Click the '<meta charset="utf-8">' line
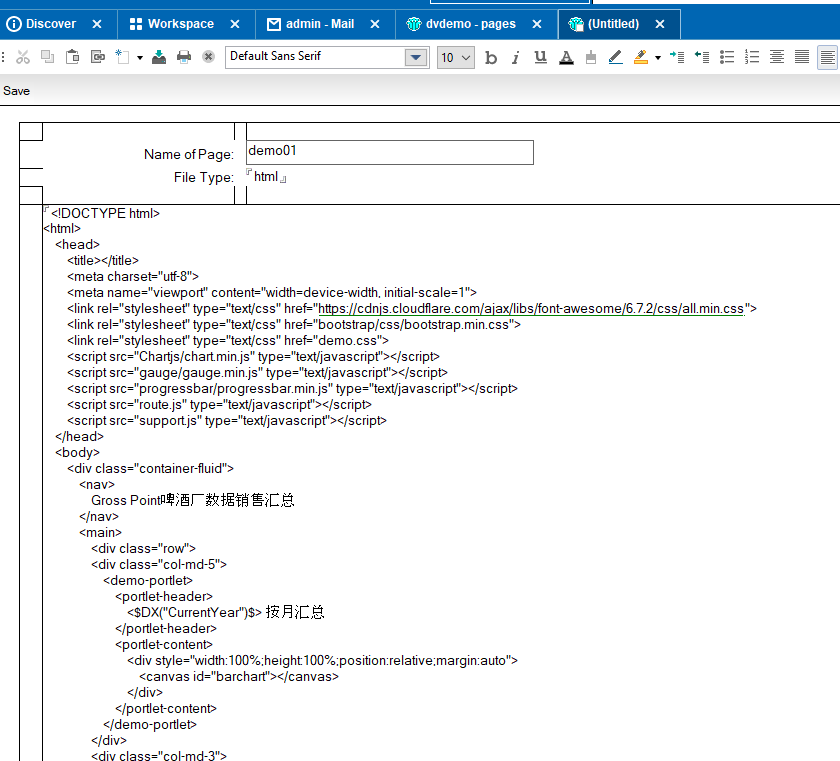 coord(133,277)
